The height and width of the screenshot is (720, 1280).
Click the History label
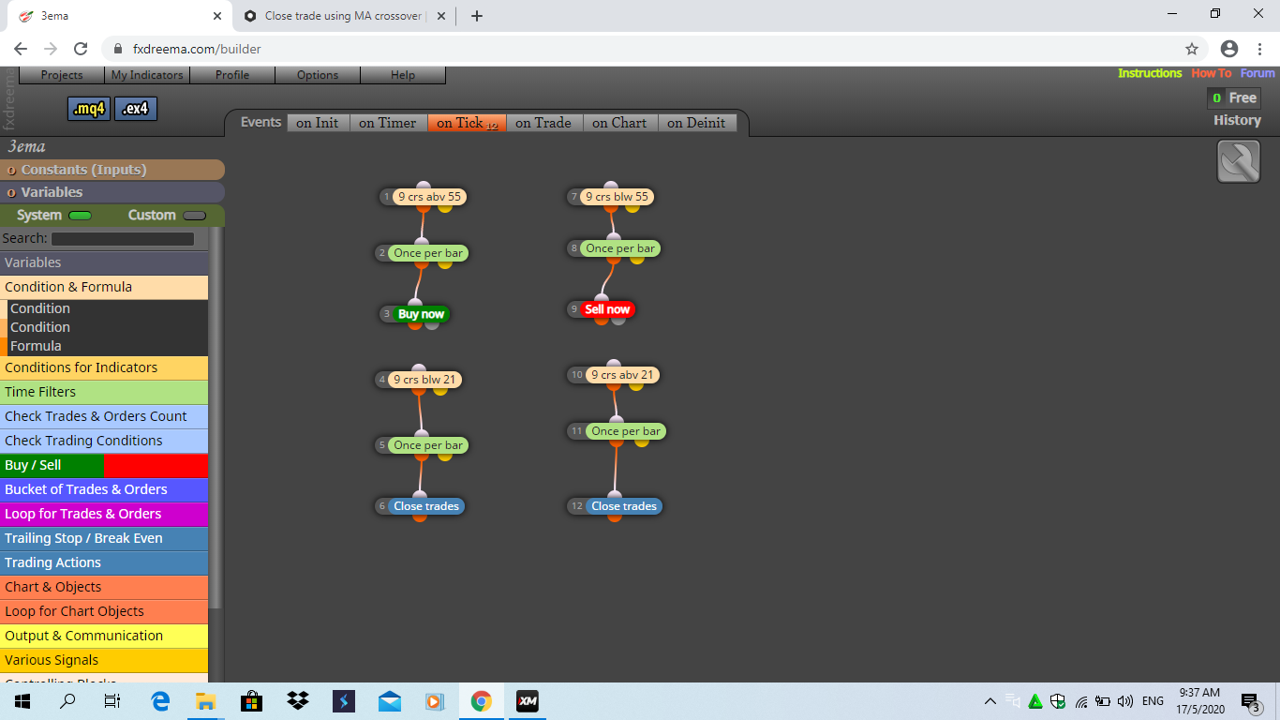(x=1237, y=120)
